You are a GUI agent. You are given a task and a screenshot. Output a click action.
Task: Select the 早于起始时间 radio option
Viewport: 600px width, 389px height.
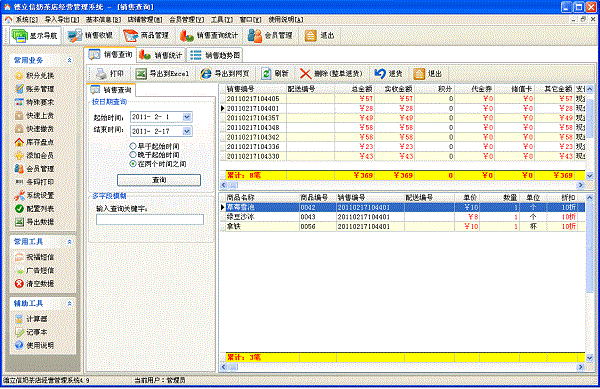pos(155,146)
